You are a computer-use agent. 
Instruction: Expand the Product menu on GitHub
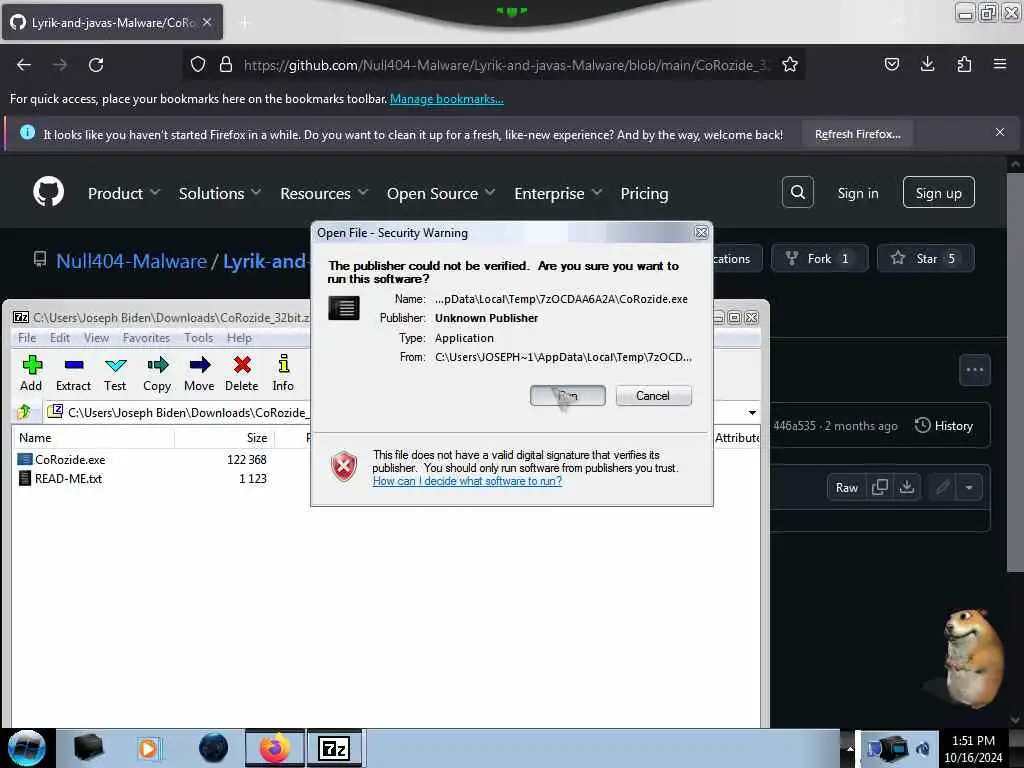tap(123, 193)
